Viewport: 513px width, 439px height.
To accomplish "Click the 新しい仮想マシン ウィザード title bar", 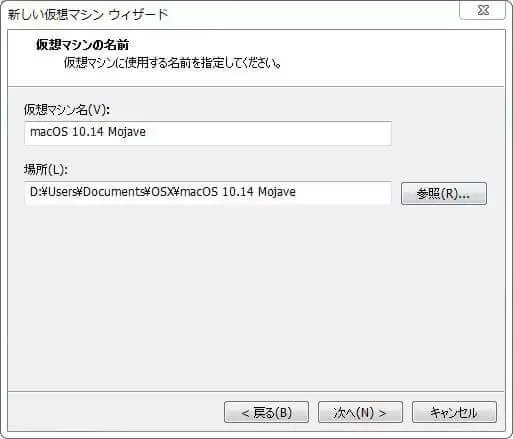I will [88, 15].
